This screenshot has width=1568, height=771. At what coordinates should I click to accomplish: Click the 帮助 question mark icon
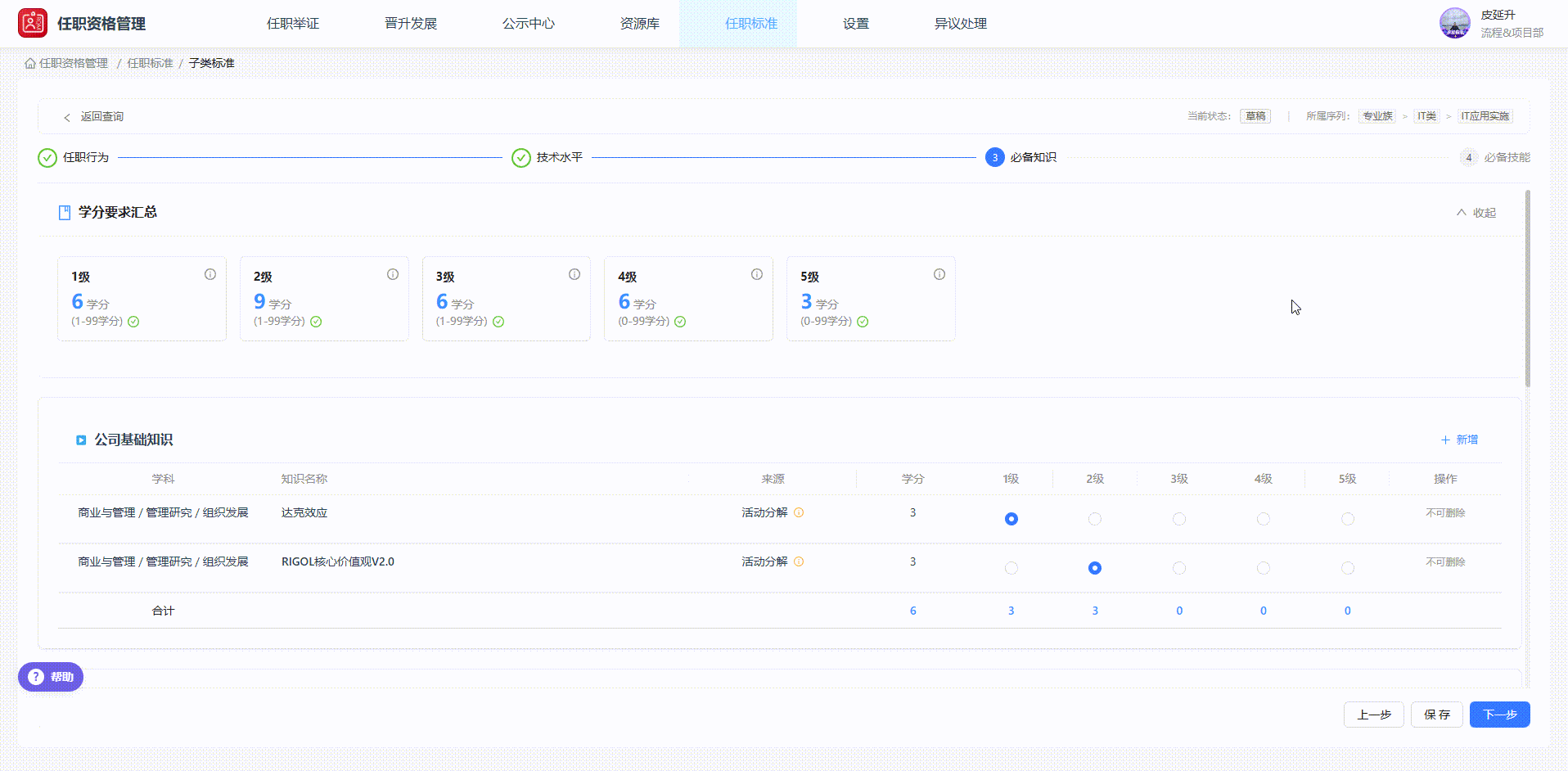click(36, 677)
